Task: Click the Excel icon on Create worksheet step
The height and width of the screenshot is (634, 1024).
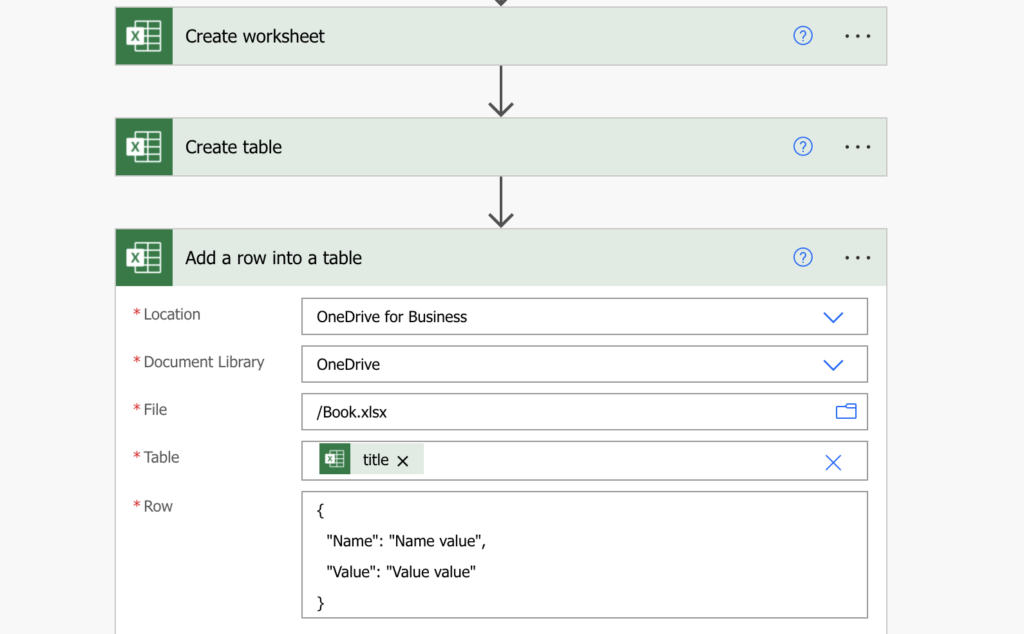Action: (x=144, y=37)
